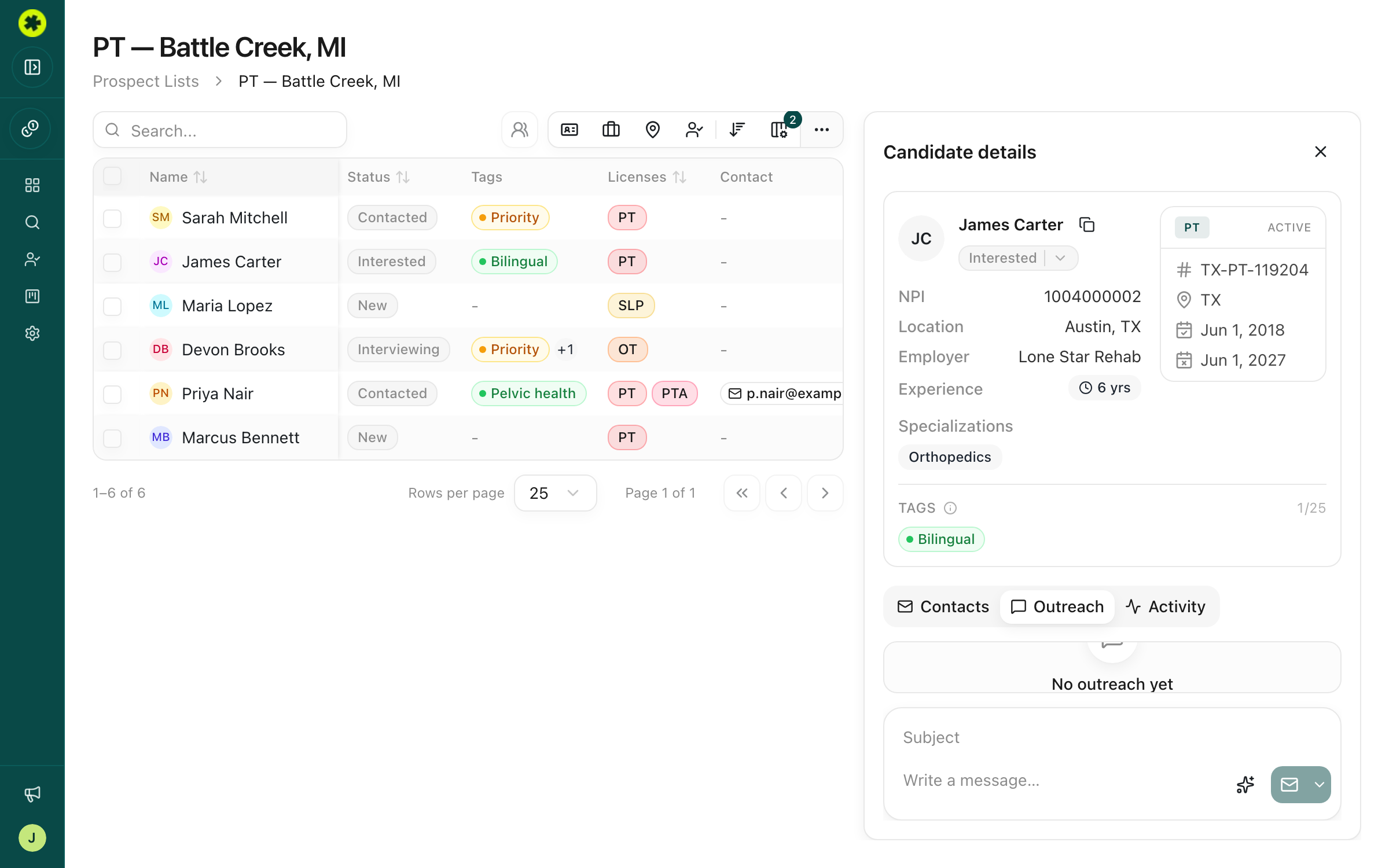The height and width of the screenshot is (868, 1389).
Task: Go to next page chevron
Action: tap(825, 493)
